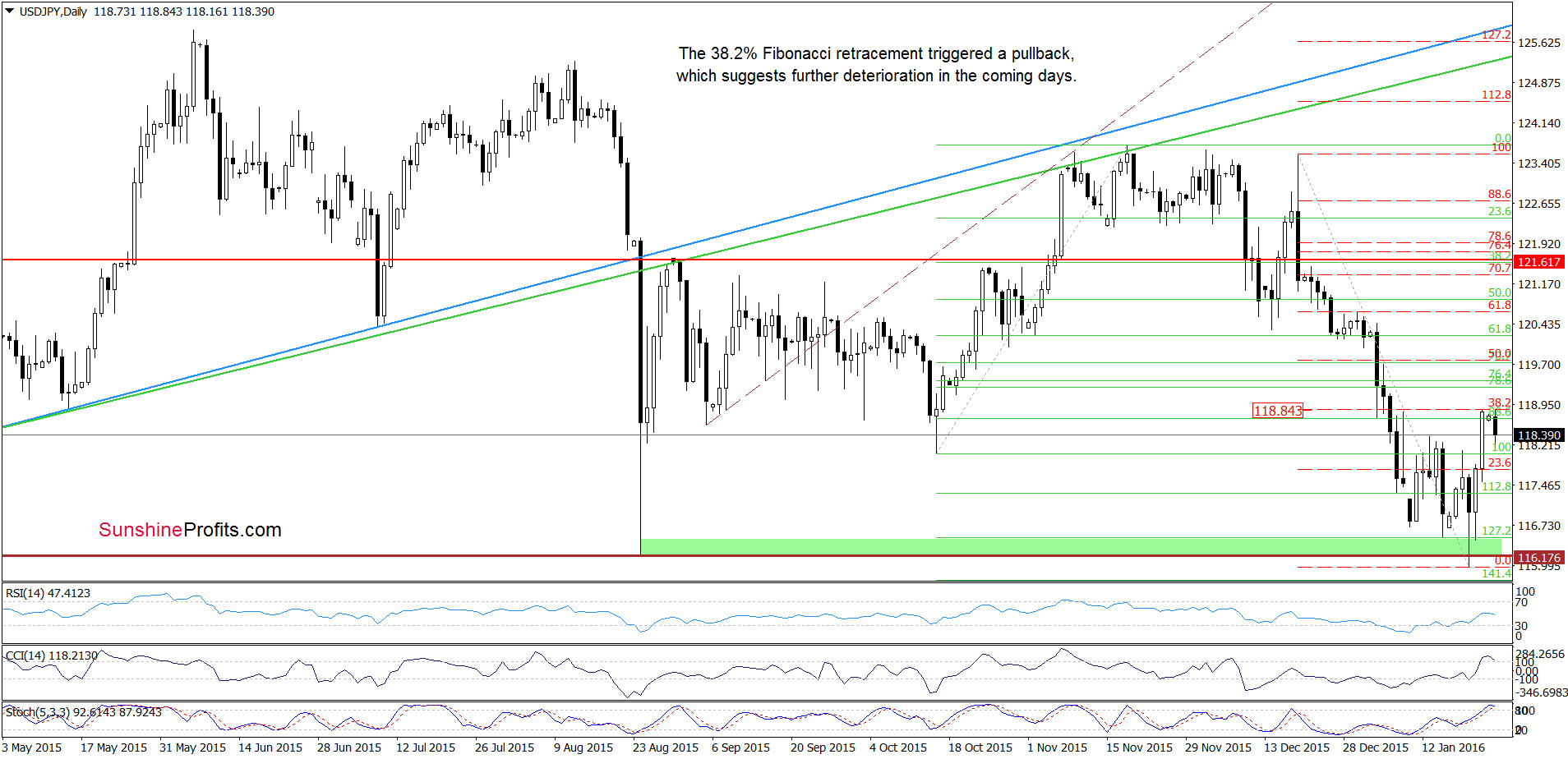This screenshot has height=759, width=1568.
Task: Select the 125.625 price axis label
Action: tap(1539, 43)
